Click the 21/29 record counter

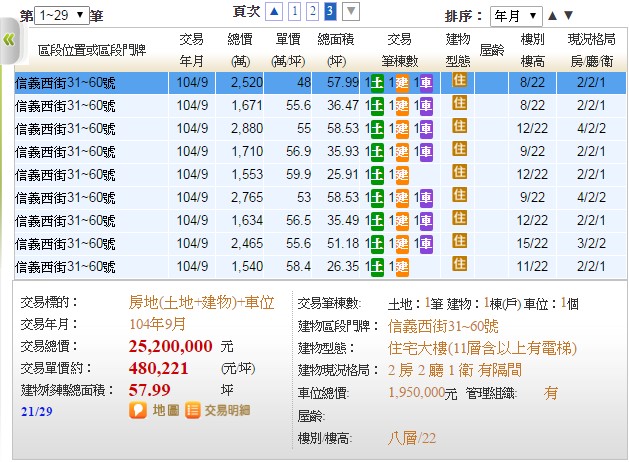[37, 411]
